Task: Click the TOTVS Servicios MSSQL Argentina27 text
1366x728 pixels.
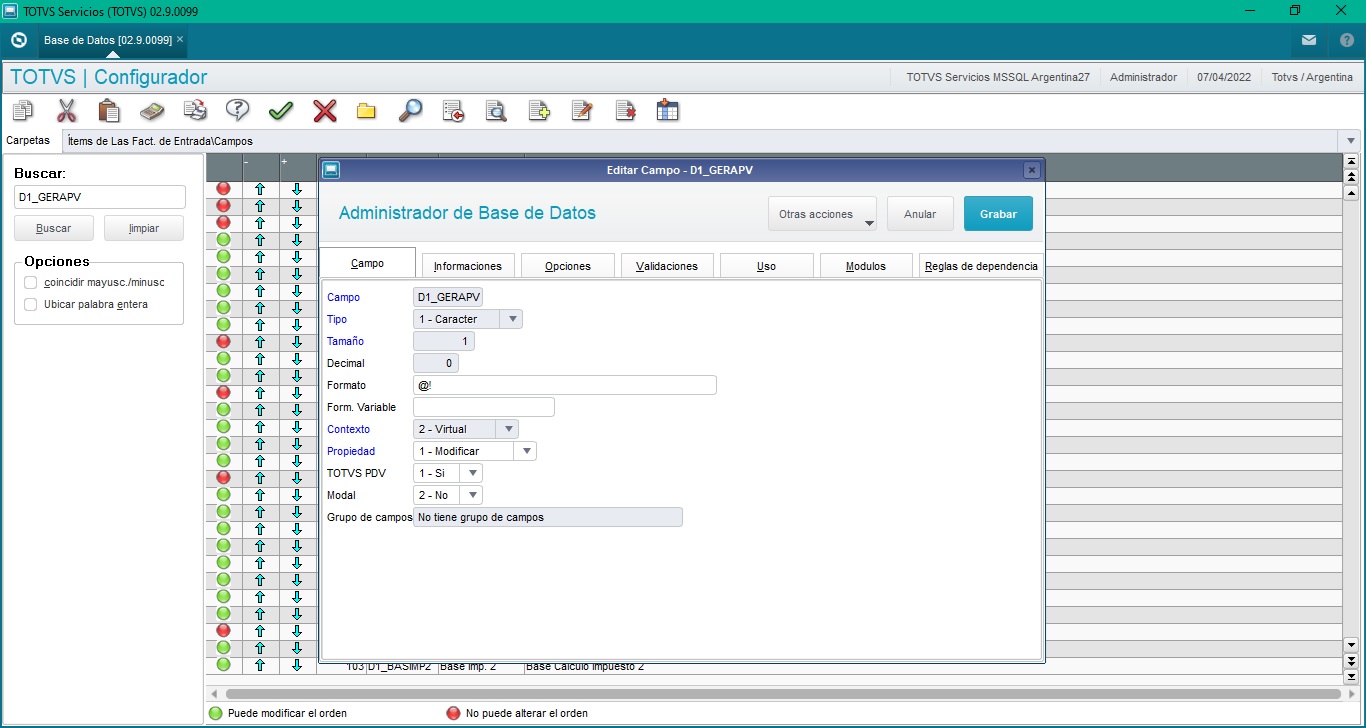Action: click(997, 77)
